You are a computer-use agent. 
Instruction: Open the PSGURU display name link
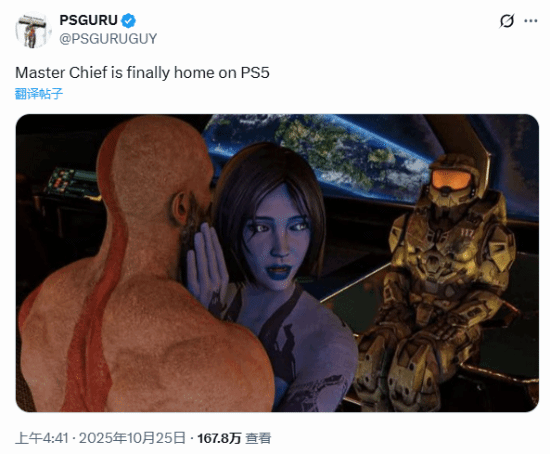pos(88,20)
